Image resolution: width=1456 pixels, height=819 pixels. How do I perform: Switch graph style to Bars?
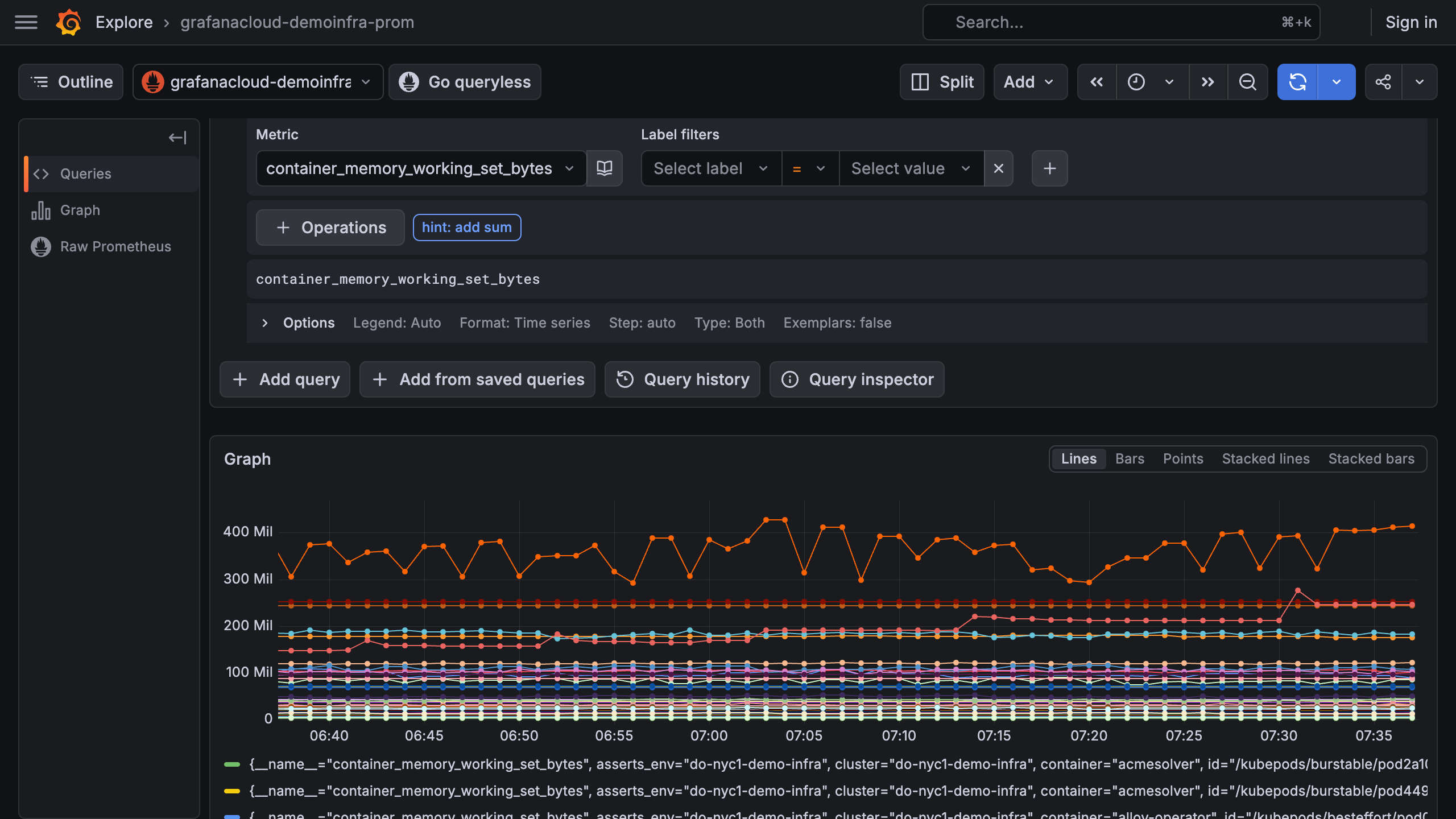click(x=1130, y=459)
